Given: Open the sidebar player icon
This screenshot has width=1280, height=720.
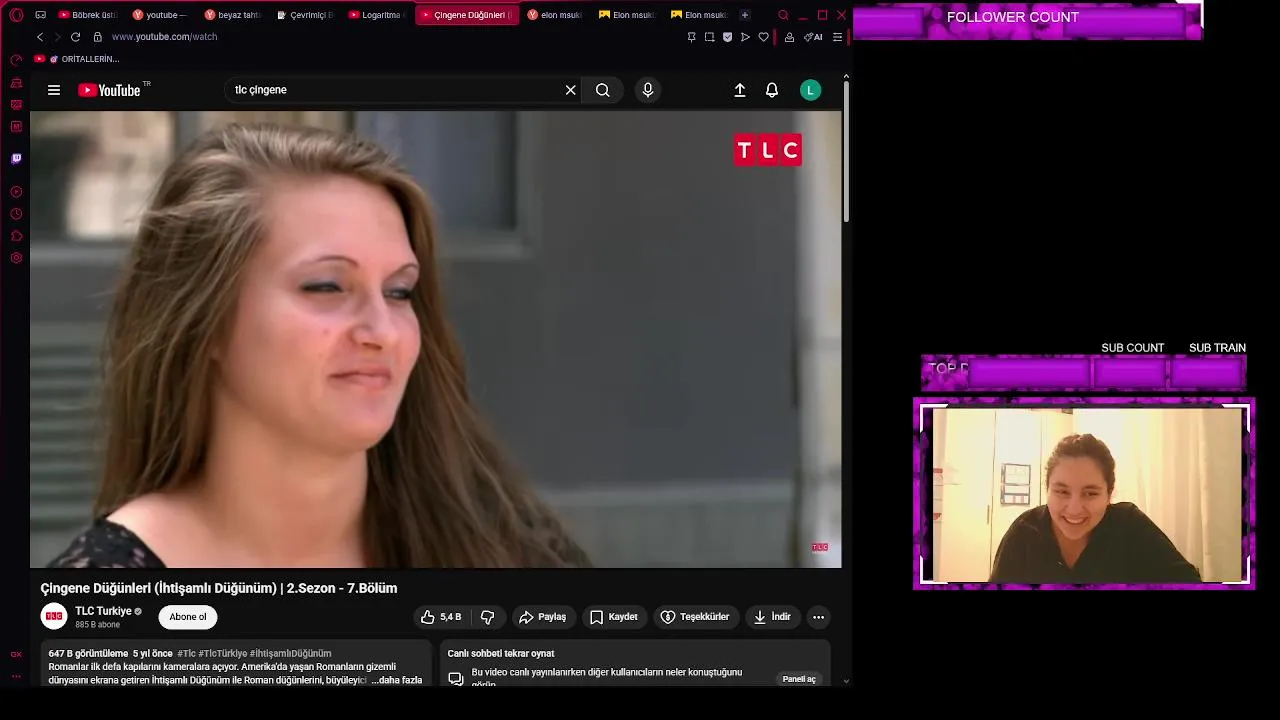Looking at the screenshot, I should point(16,192).
